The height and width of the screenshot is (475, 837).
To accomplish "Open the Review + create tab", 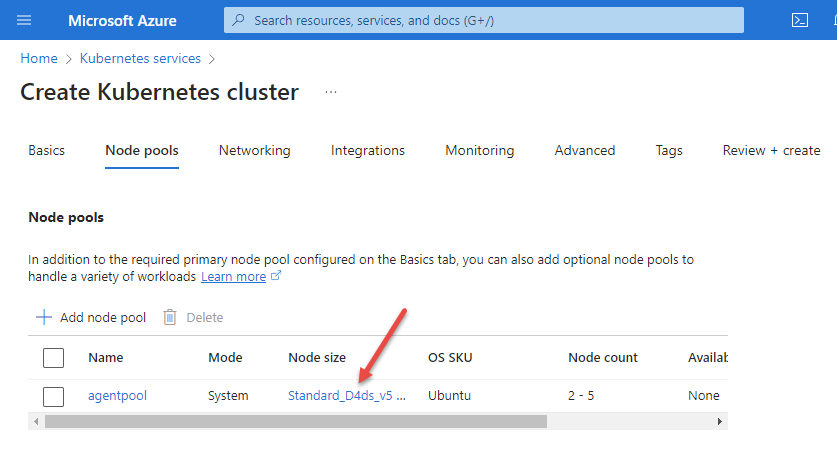I will [771, 150].
